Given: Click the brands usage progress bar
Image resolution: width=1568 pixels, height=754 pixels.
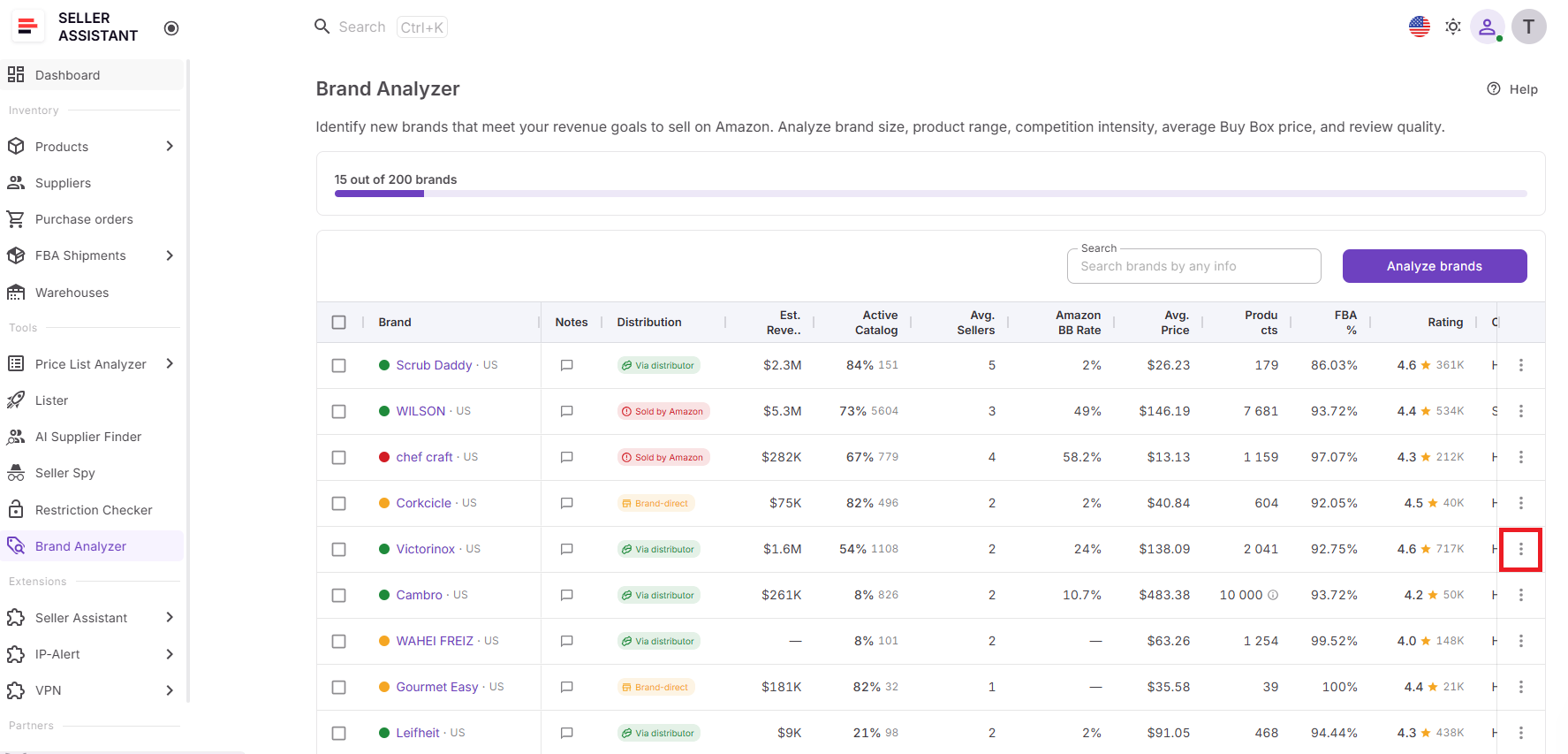Looking at the screenshot, I should coord(931,194).
